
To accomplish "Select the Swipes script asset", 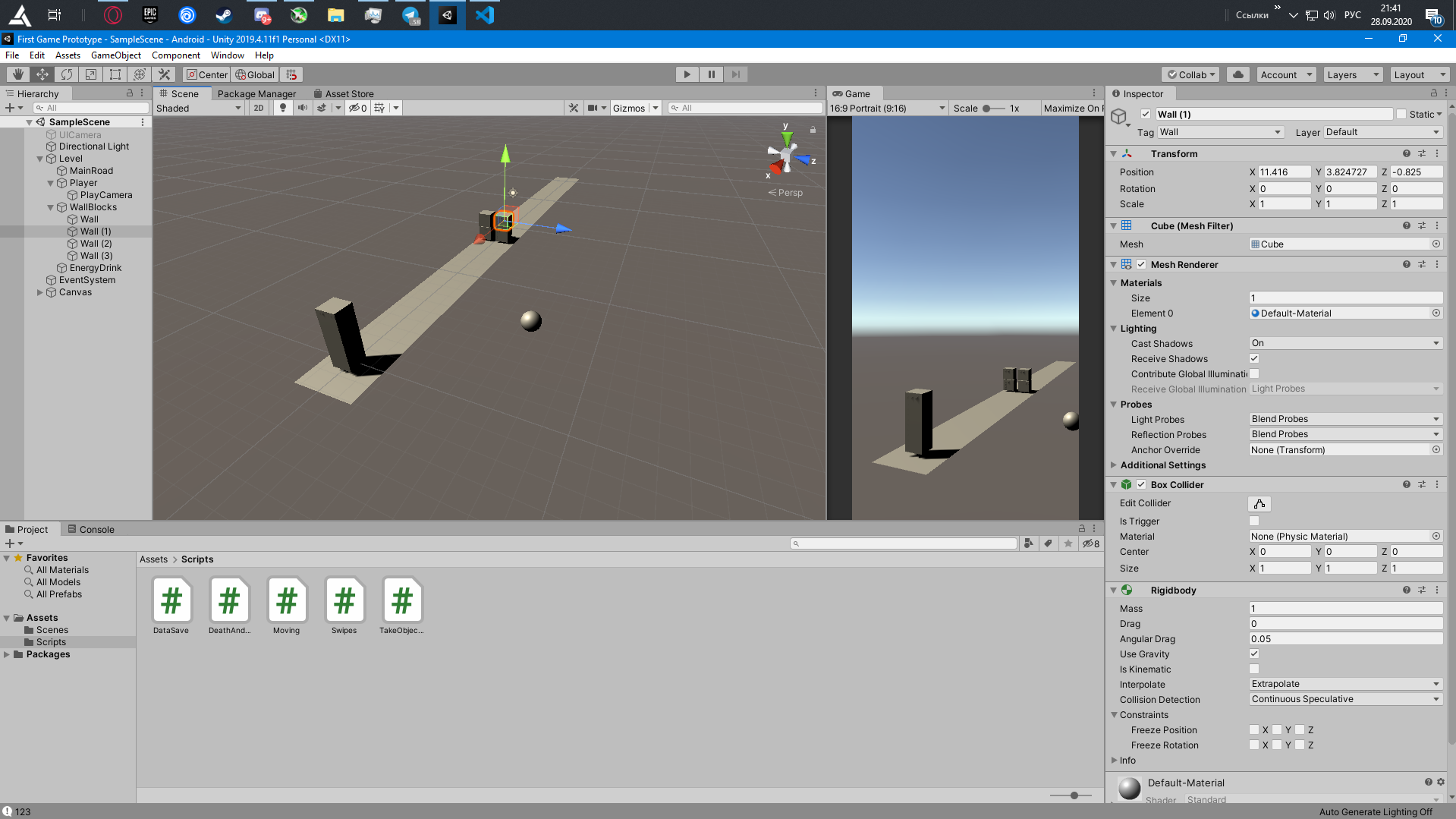I will tap(344, 606).
